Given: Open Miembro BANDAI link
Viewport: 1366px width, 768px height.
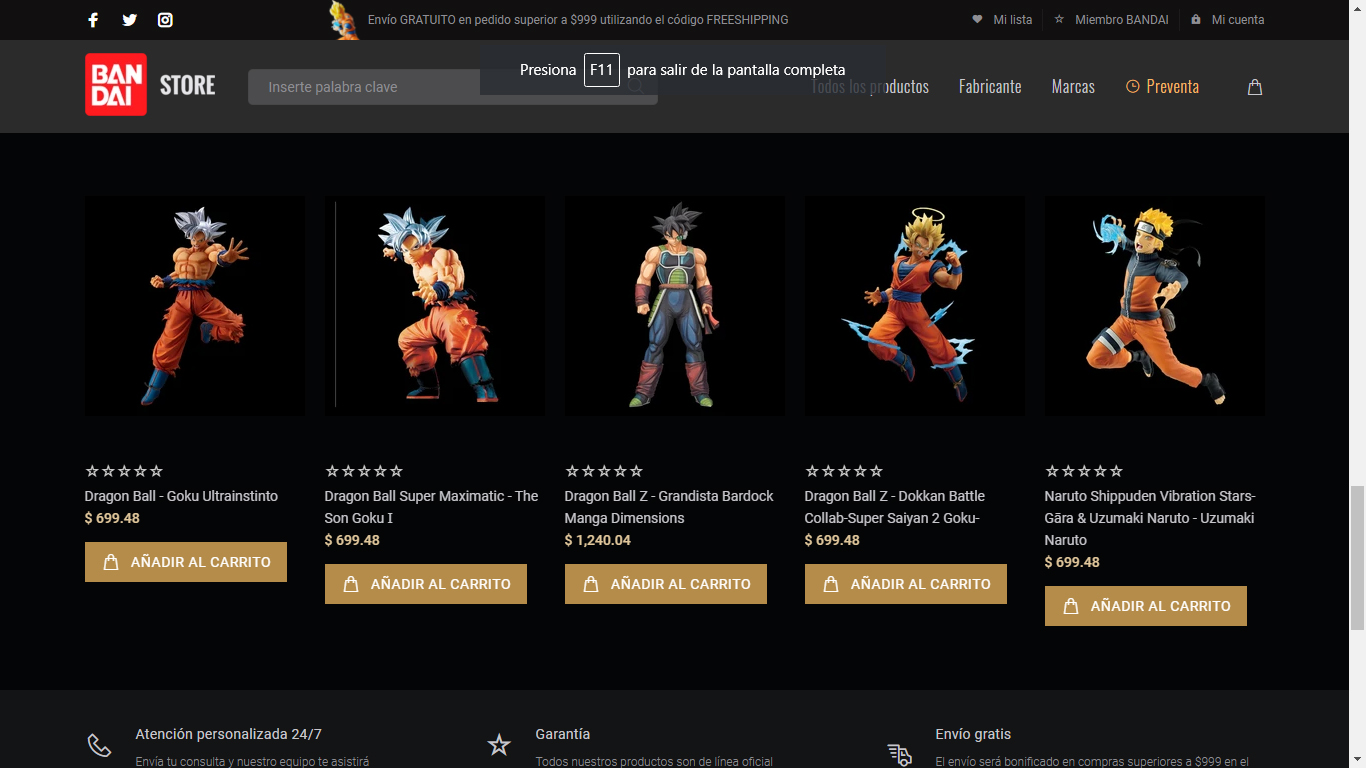Looking at the screenshot, I should (1111, 20).
